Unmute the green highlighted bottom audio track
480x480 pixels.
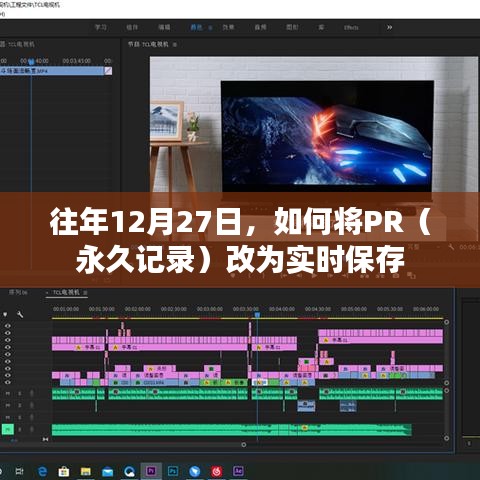[x=8, y=429]
